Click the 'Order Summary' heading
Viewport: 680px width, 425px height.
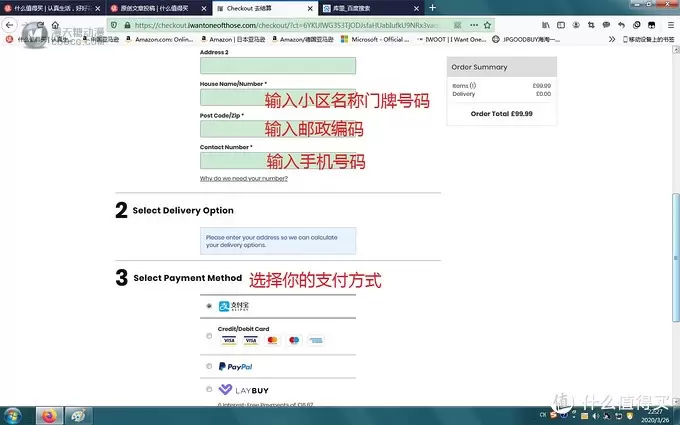479,67
